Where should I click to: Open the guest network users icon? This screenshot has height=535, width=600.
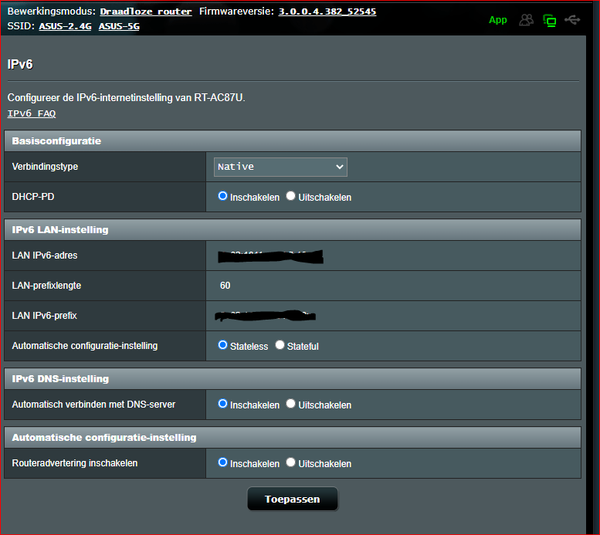coord(527,20)
